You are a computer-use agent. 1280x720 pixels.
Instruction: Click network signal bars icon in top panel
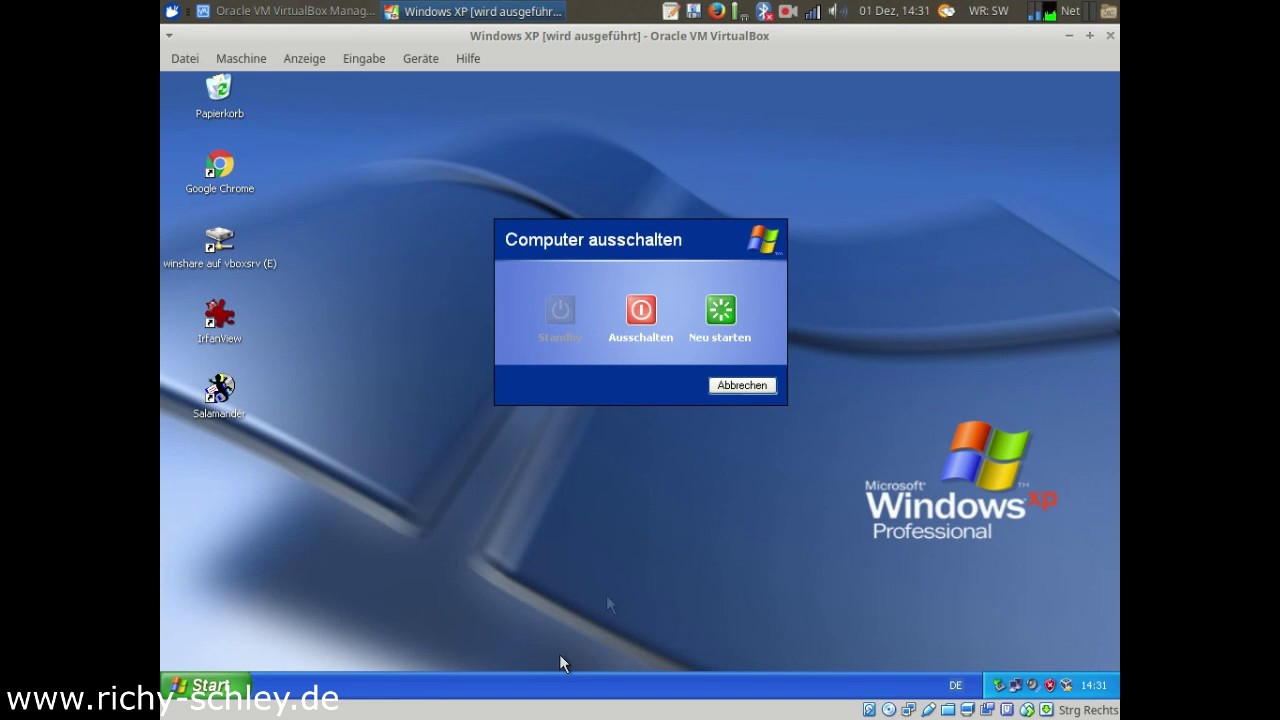pos(812,12)
